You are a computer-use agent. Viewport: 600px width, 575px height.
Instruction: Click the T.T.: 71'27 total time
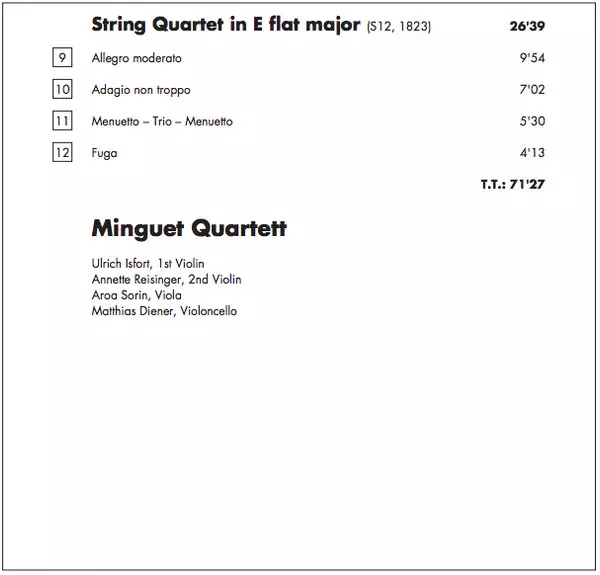[512, 184]
